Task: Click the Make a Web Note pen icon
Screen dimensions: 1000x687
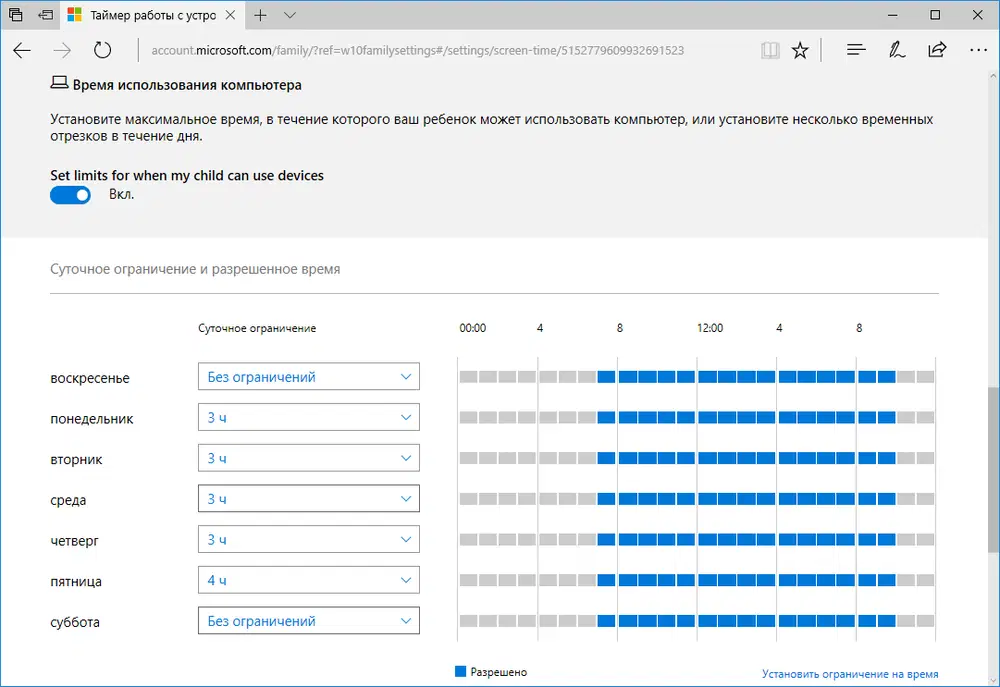Action: click(x=897, y=50)
